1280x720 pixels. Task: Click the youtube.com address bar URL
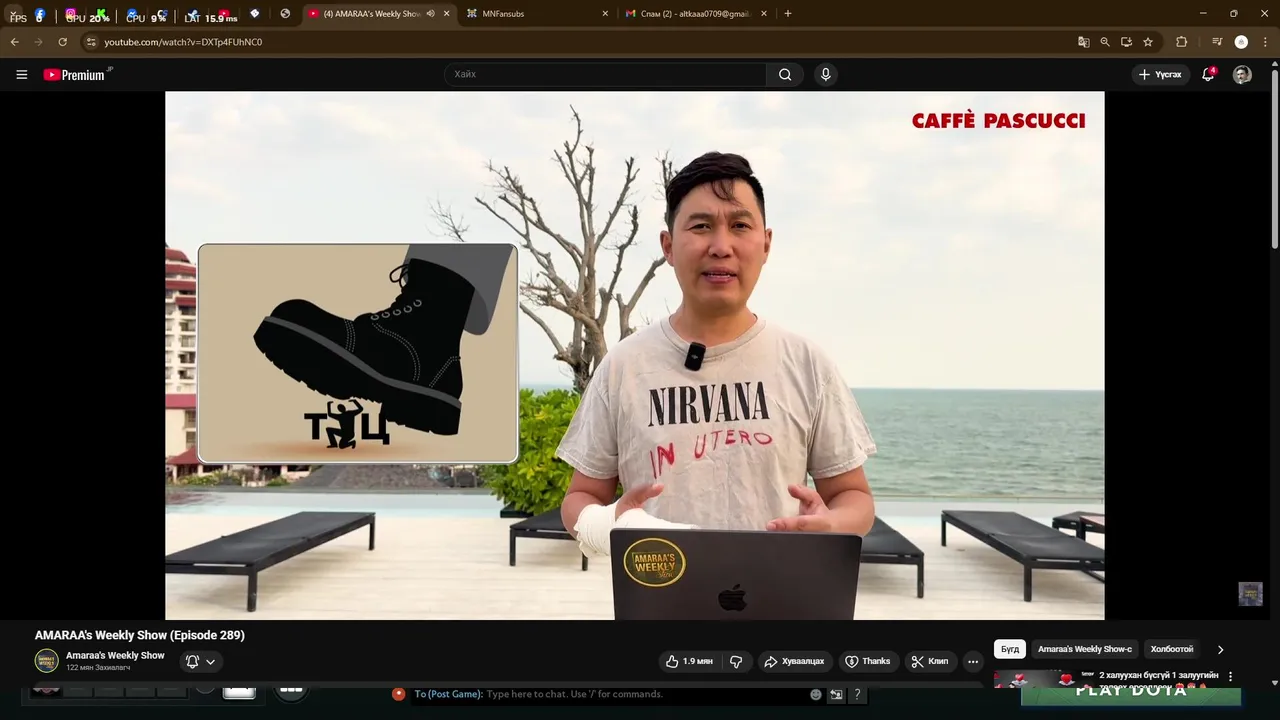183,42
